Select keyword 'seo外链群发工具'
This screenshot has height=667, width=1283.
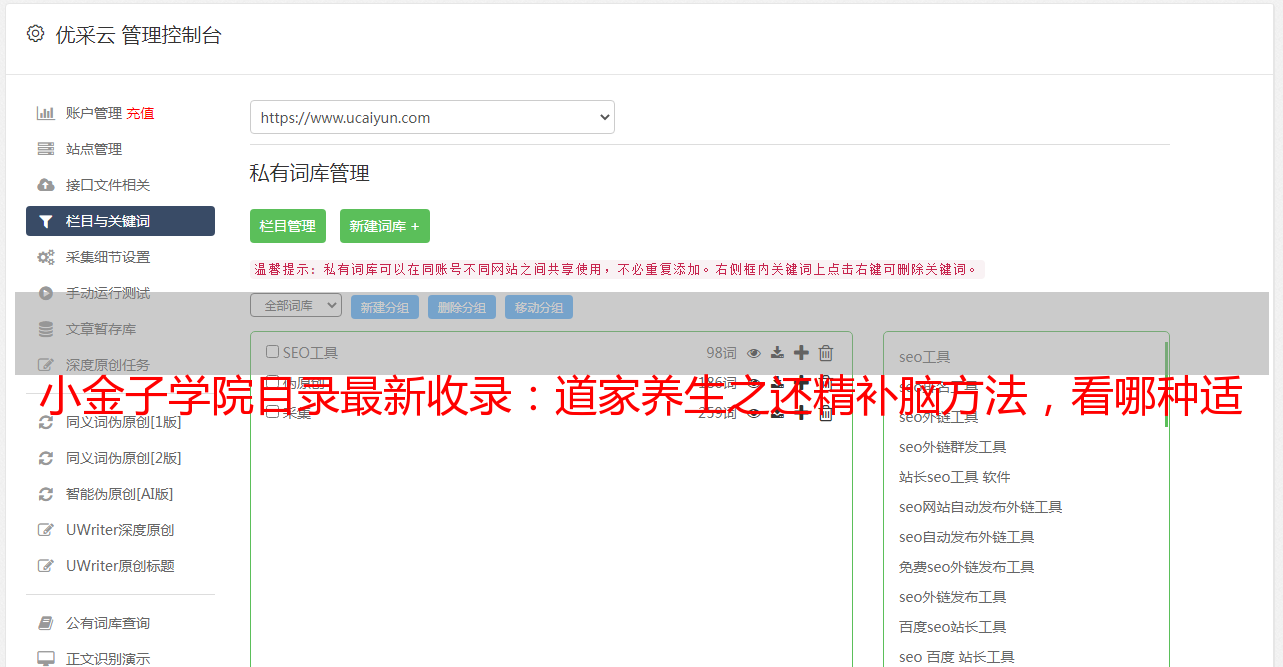coord(953,447)
